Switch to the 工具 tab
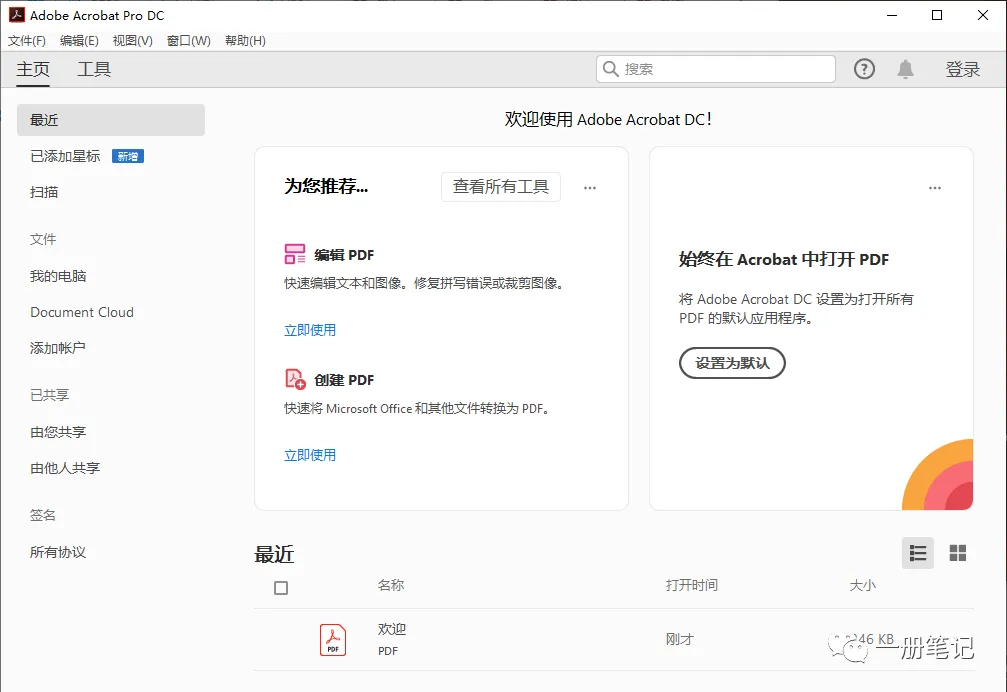 pos(94,69)
